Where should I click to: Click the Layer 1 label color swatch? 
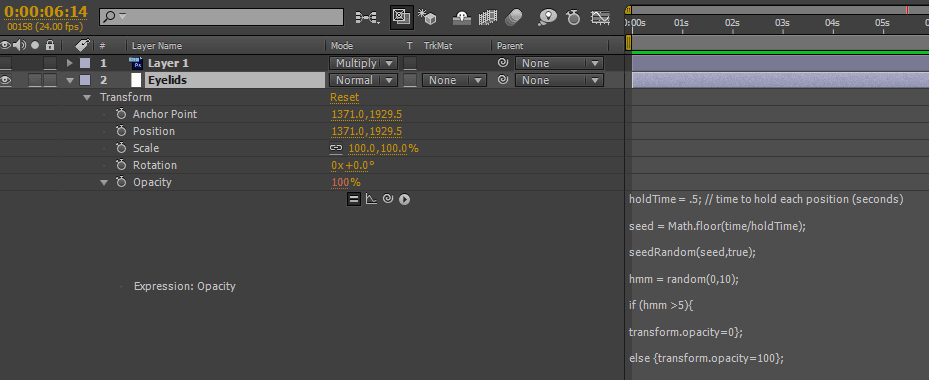[85, 63]
